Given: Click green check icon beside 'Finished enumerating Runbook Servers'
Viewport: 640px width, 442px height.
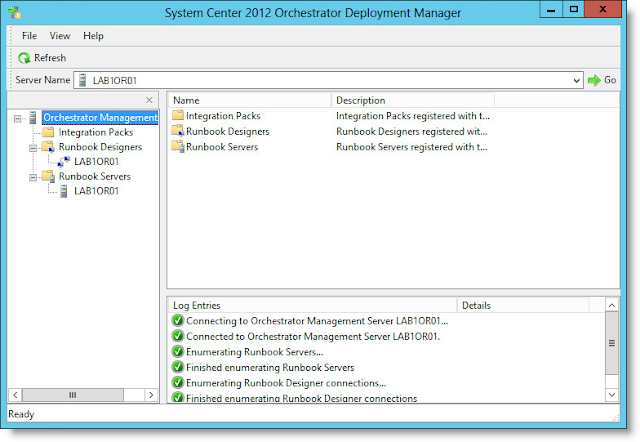Looking at the screenshot, I should pyautogui.click(x=178, y=367).
